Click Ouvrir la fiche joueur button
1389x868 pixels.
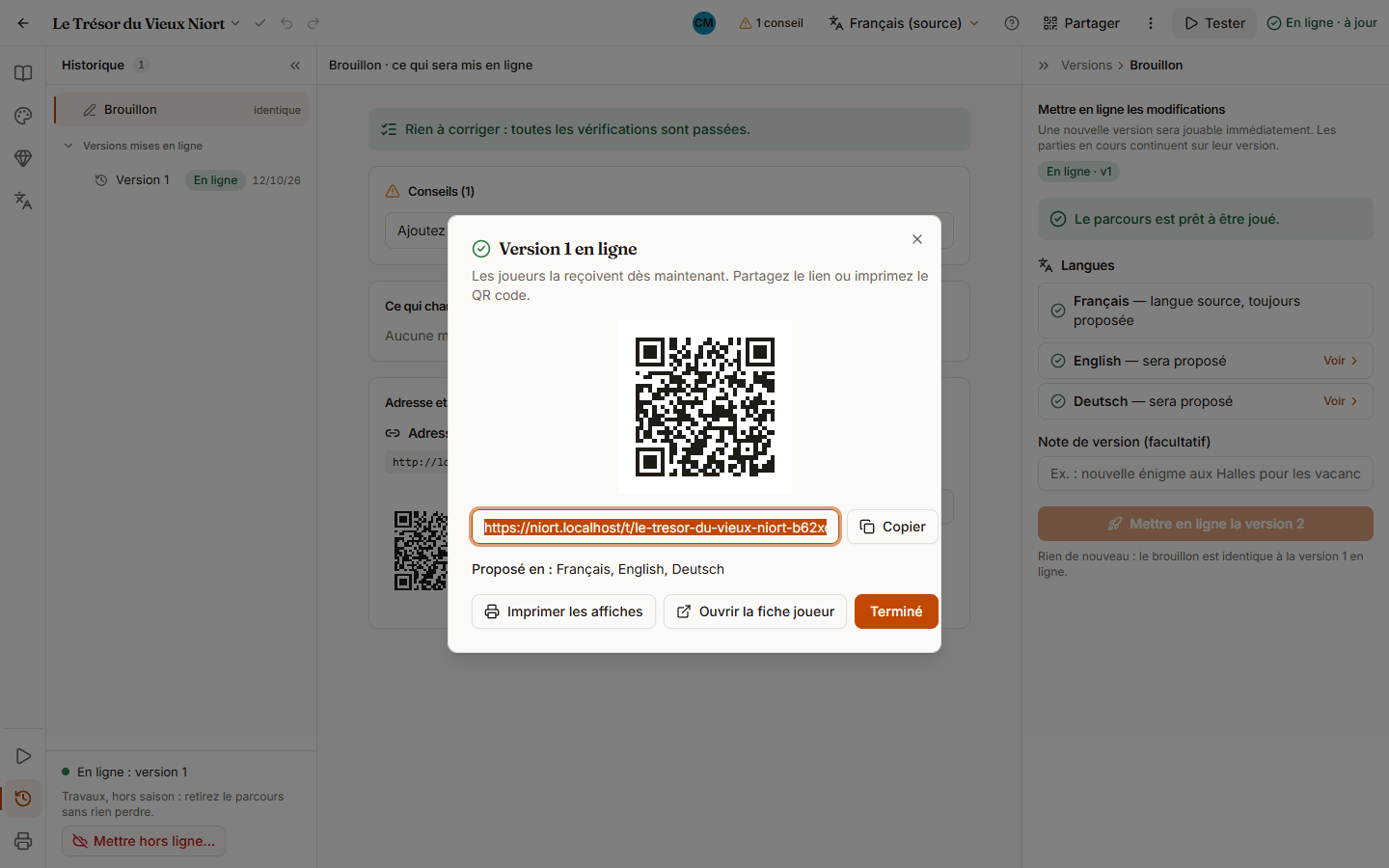(755, 611)
